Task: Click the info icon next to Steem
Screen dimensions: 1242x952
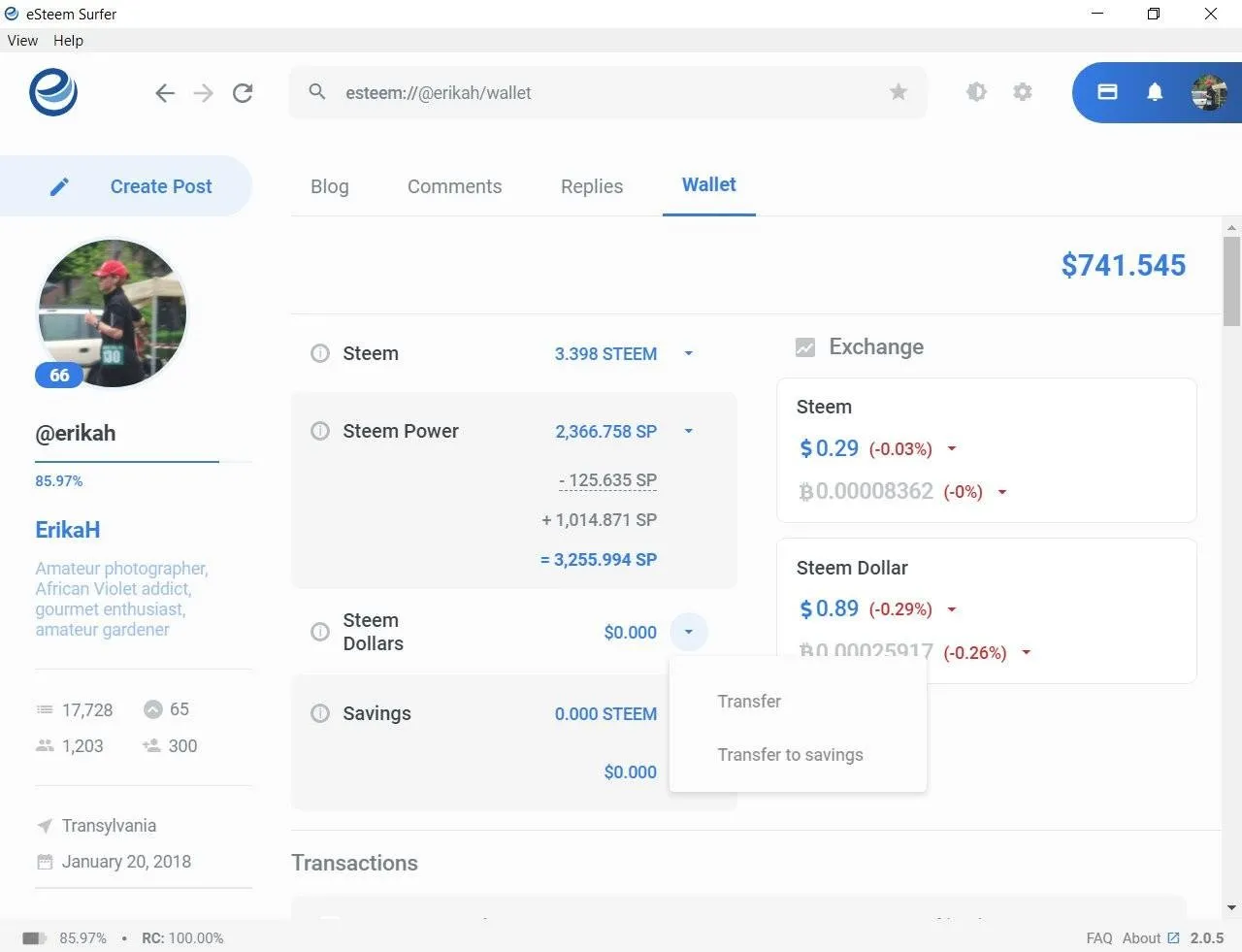Action: [x=320, y=353]
